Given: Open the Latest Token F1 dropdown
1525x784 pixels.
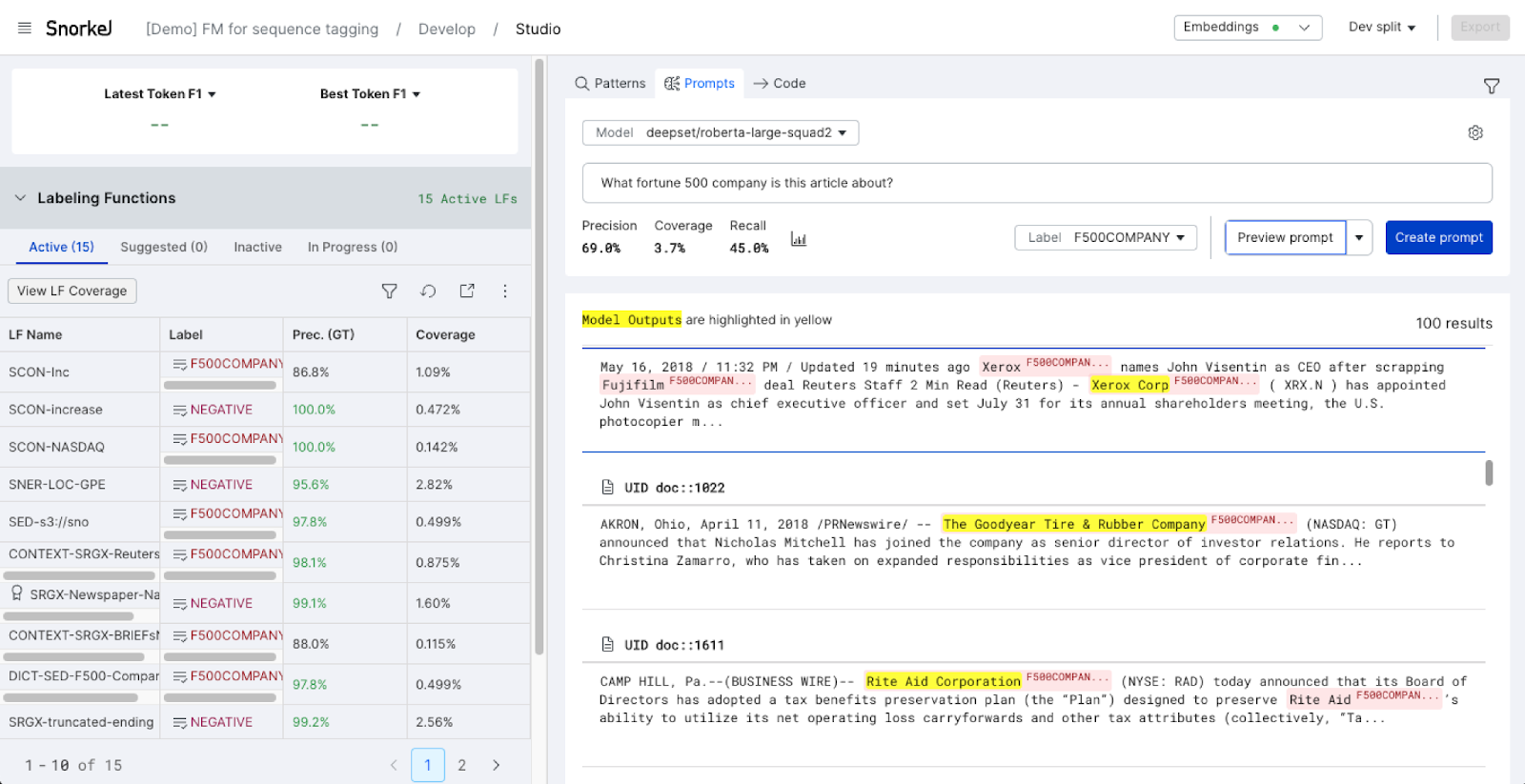Looking at the screenshot, I should coord(160,93).
